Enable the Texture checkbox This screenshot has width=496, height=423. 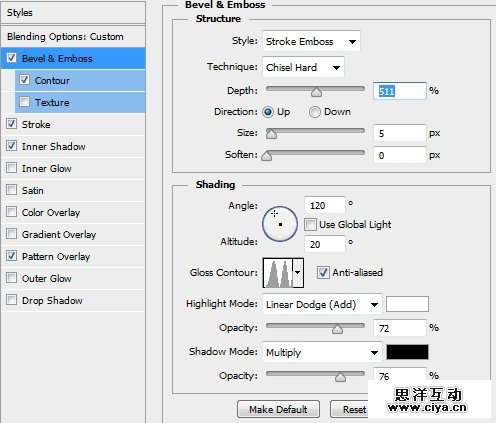pos(24,102)
